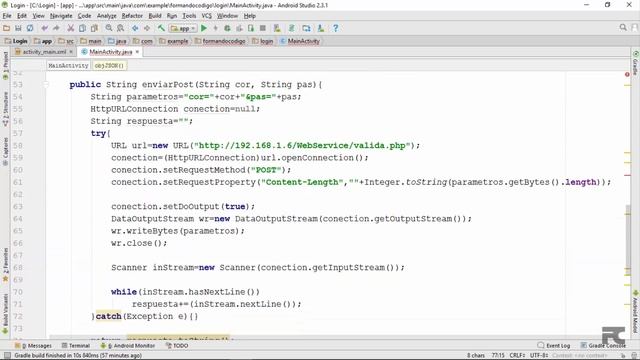Open the File menu
640x360 pixels.
(x=7, y=16)
